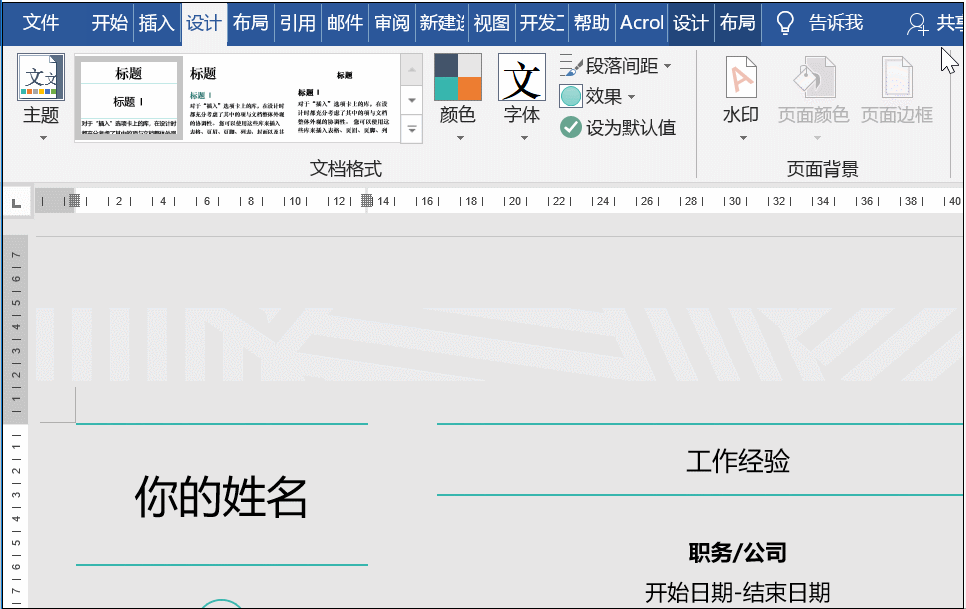Click the 共享 share person icon

917,24
